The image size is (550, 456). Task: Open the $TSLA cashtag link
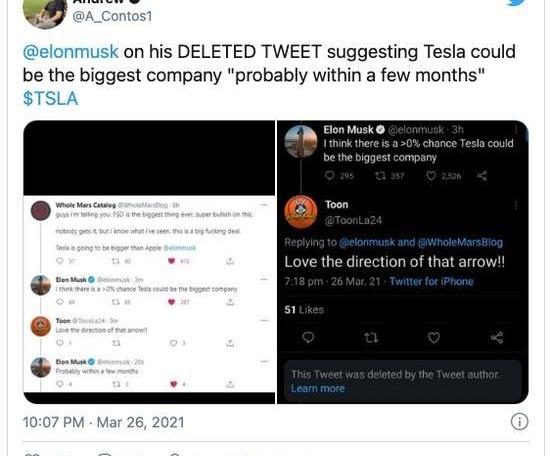pyautogui.click(x=51, y=98)
